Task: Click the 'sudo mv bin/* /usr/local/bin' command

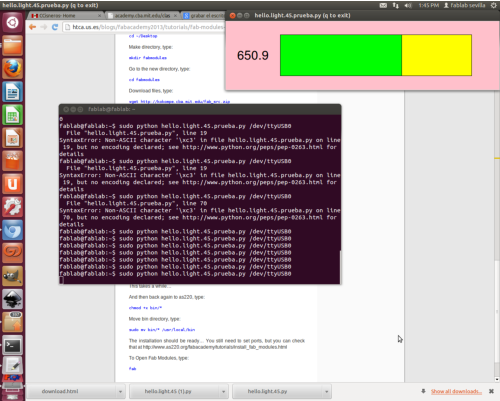Action: click(162, 330)
